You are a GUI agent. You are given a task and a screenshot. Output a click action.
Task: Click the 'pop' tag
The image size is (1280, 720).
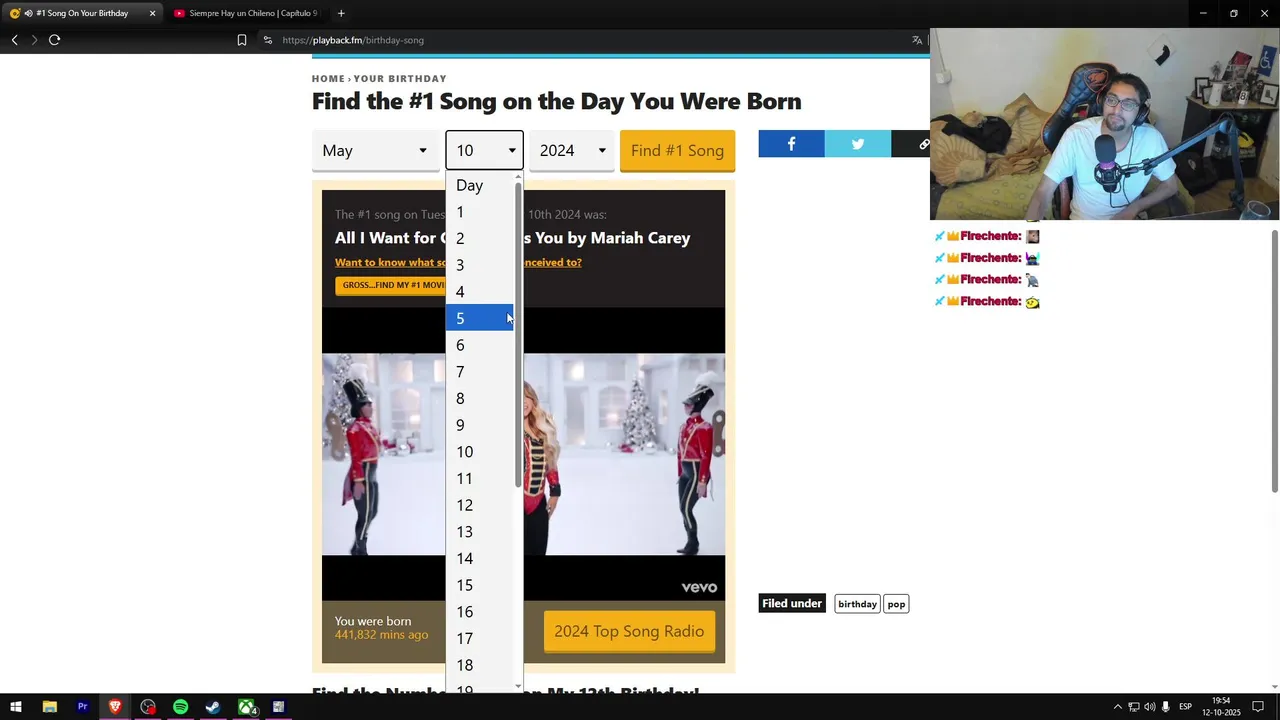[896, 604]
